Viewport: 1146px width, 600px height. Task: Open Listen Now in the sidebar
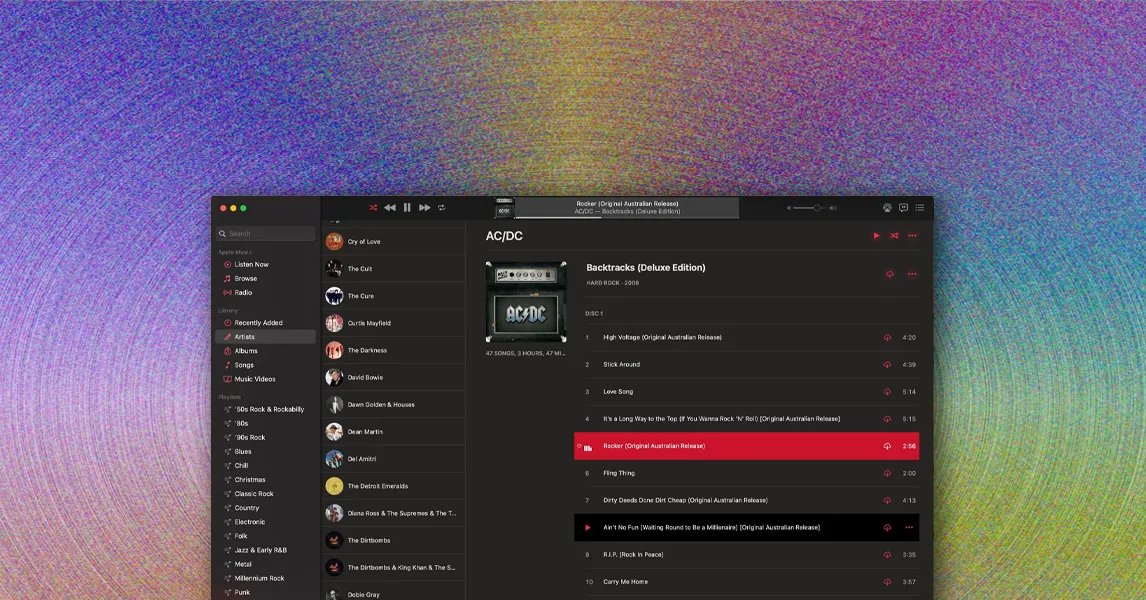pos(251,265)
